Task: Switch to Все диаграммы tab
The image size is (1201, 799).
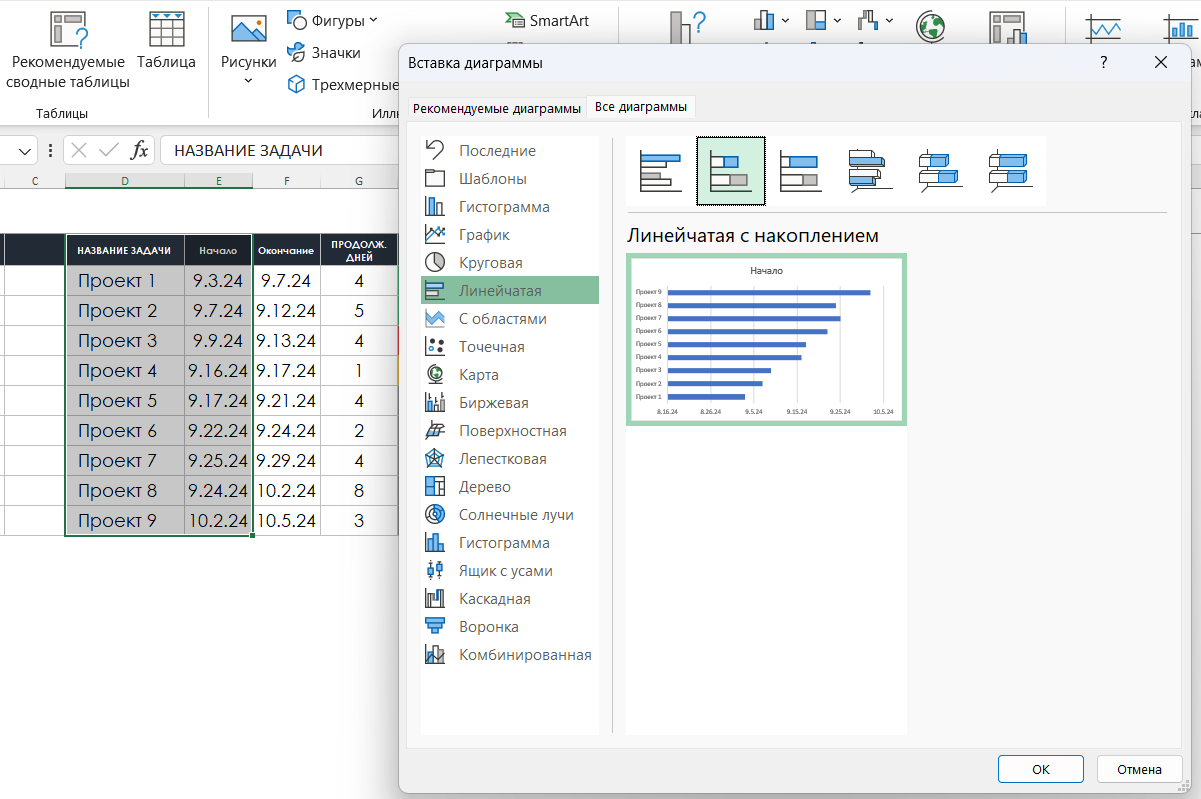Action: 640,107
